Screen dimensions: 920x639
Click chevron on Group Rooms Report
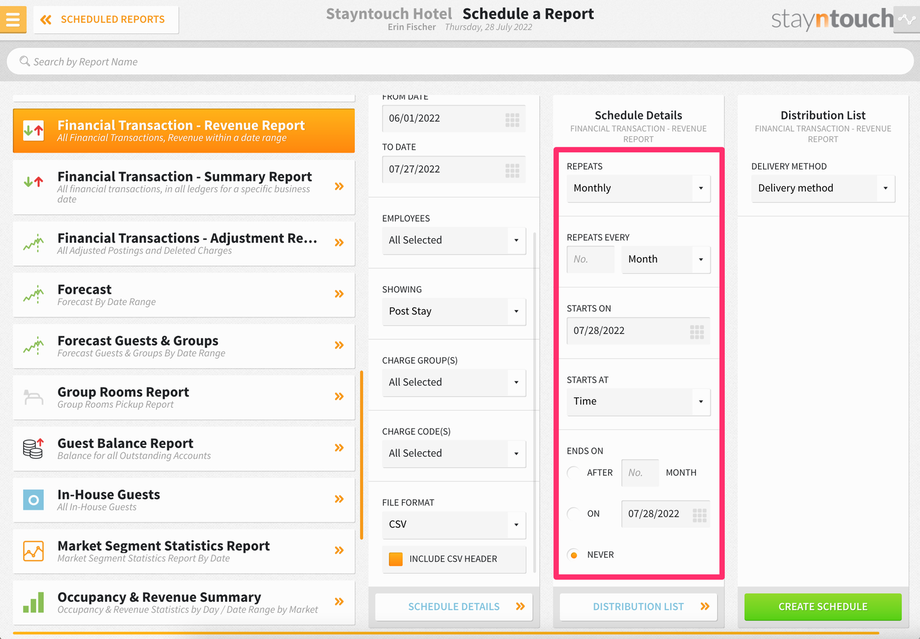(339, 397)
